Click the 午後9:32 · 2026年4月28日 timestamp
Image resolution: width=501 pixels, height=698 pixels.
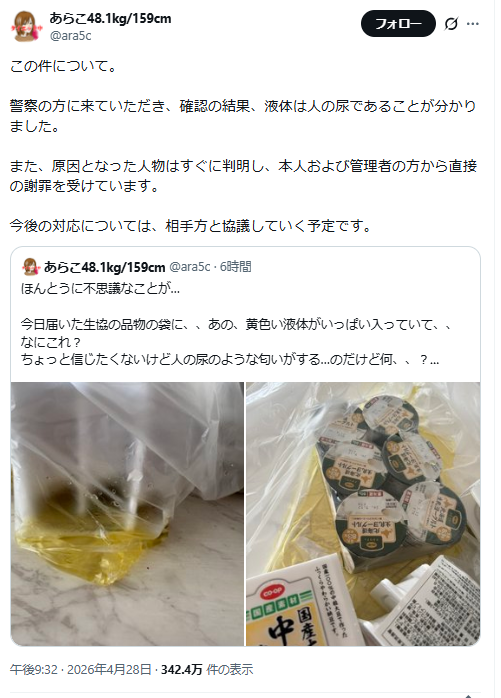pos(81,670)
